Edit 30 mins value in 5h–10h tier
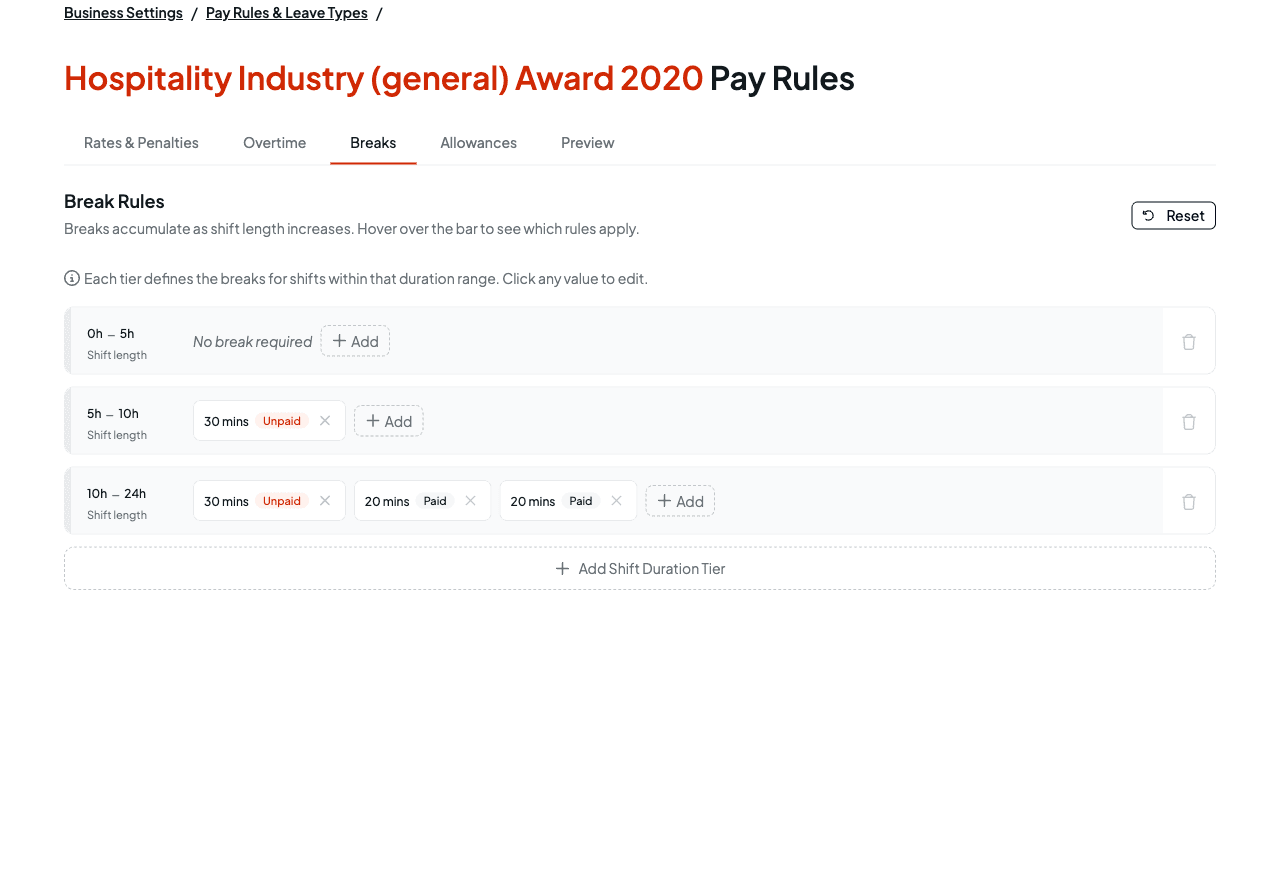The image size is (1280, 872). pyautogui.click(x=226, y=421)
